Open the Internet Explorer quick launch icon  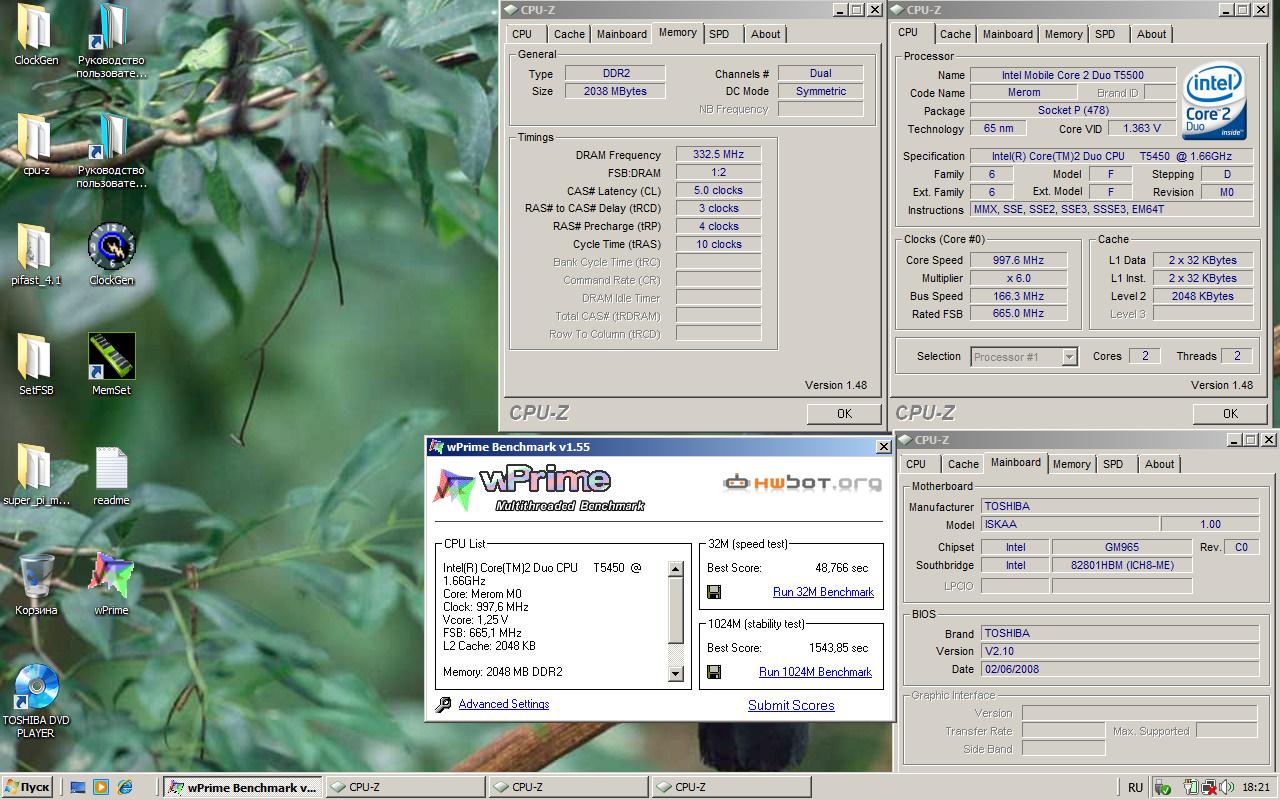point(125,788)
